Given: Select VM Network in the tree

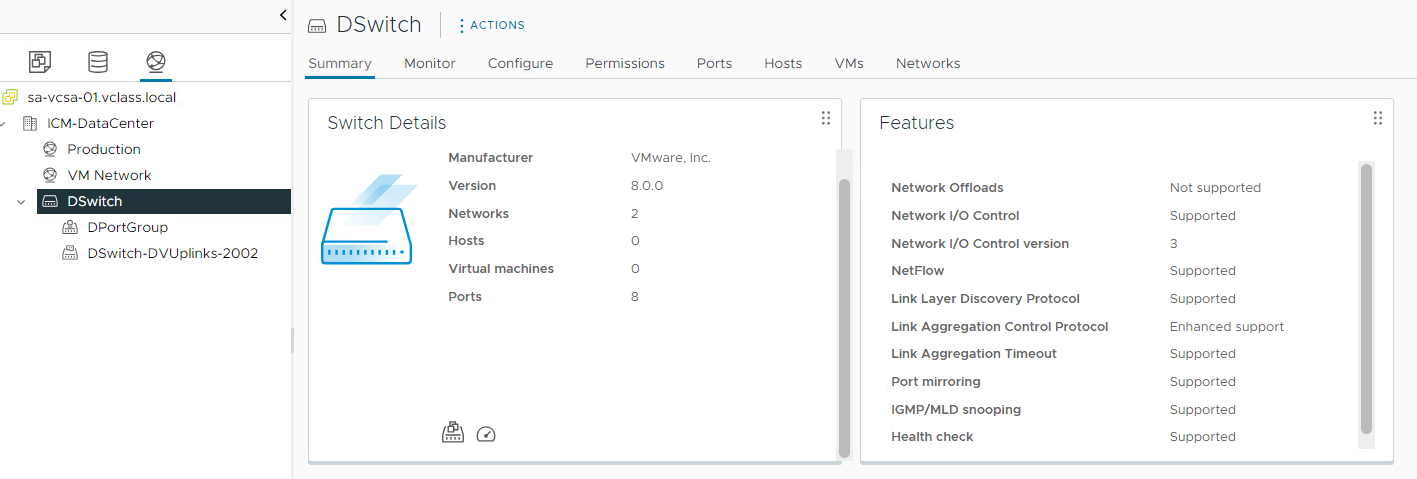Looking at the screenshot, I should pos(109,175).
